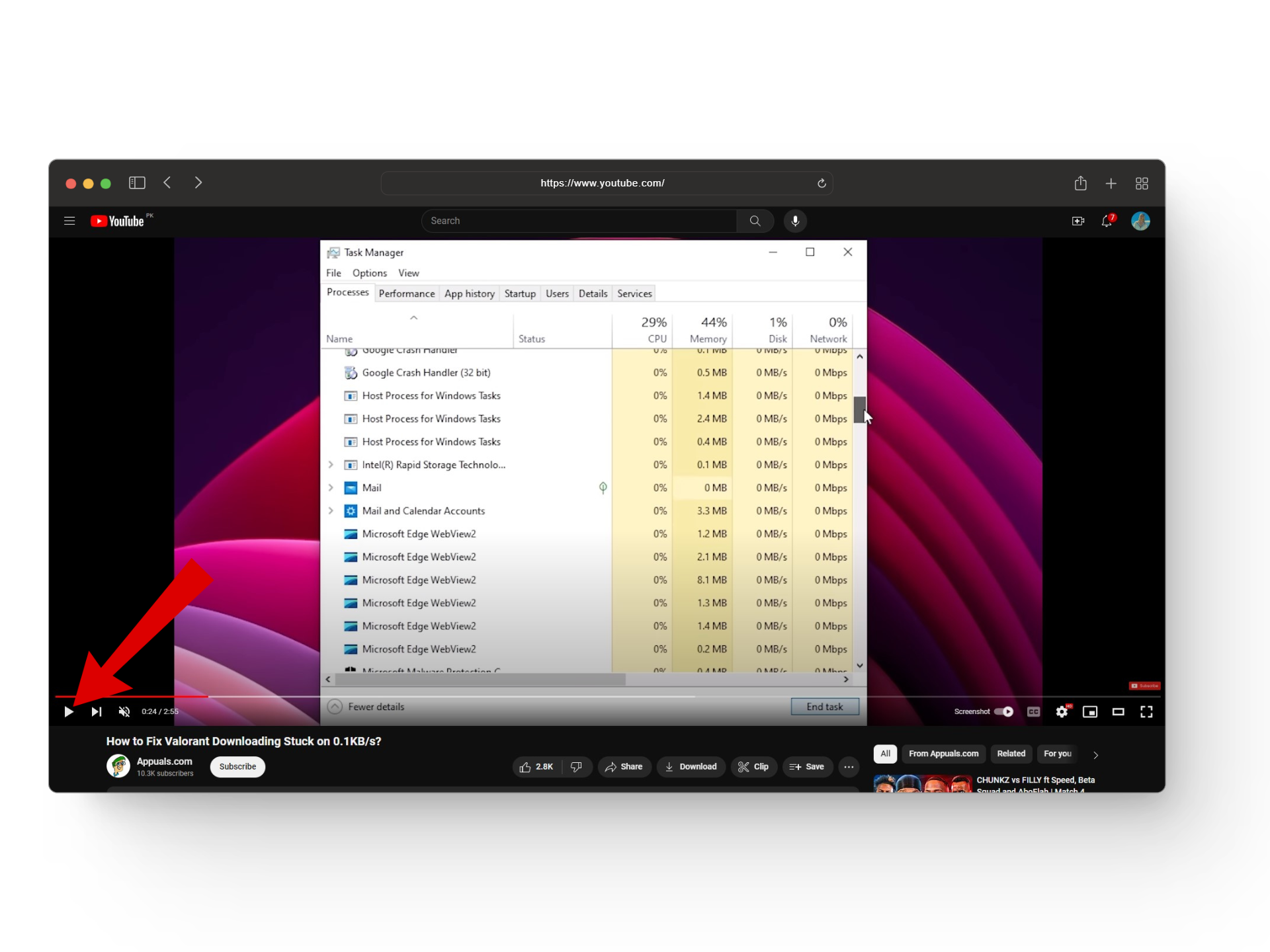Click the voice search microphone
The image size is (1270, 952).
[795, 221]
